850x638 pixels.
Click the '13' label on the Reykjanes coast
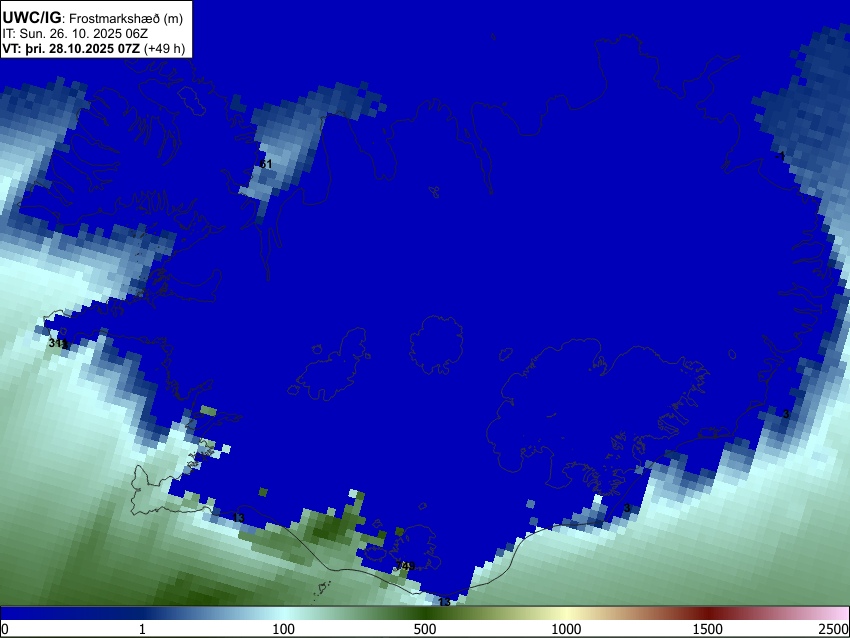tap(239, 518)
